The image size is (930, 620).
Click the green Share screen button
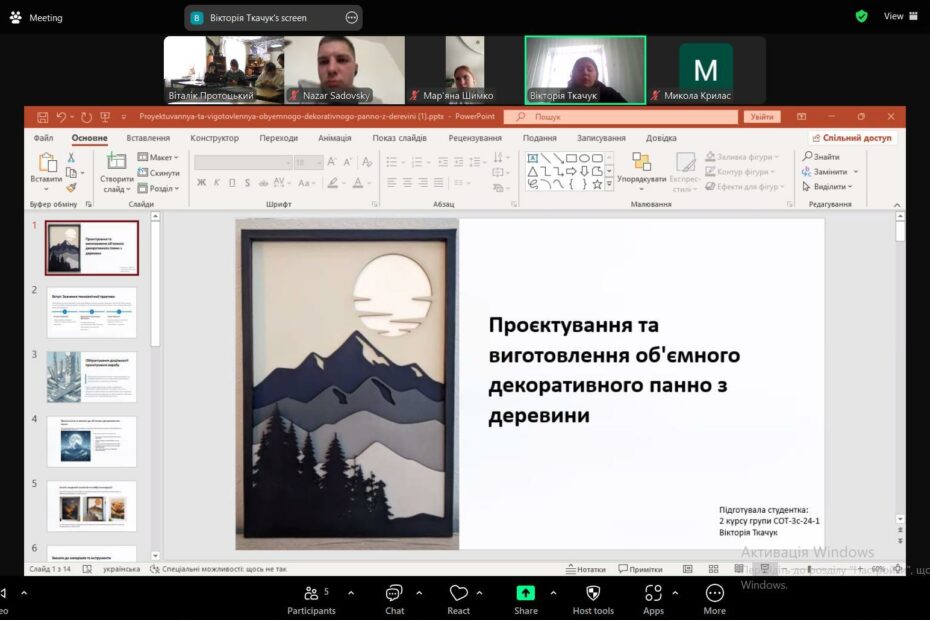(526, 594)
